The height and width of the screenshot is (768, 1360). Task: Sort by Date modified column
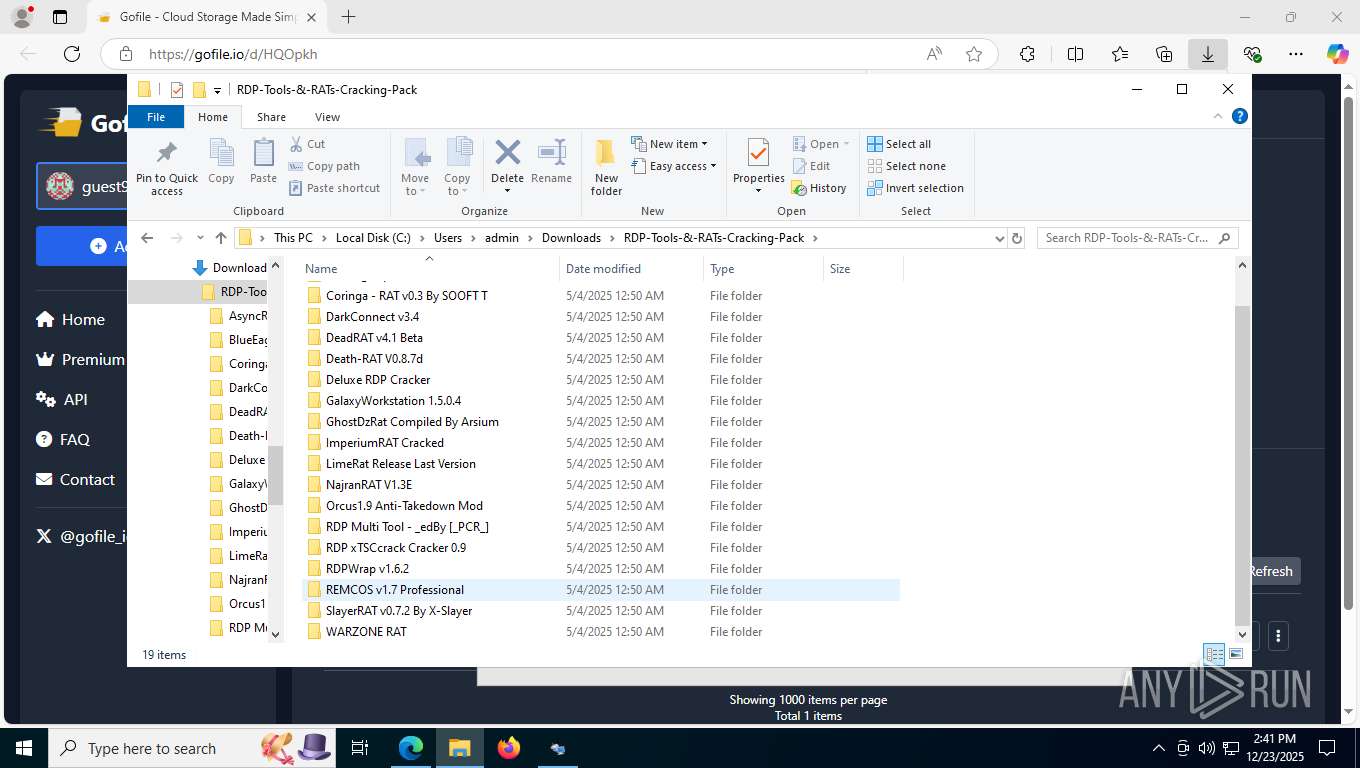(632, 268)
